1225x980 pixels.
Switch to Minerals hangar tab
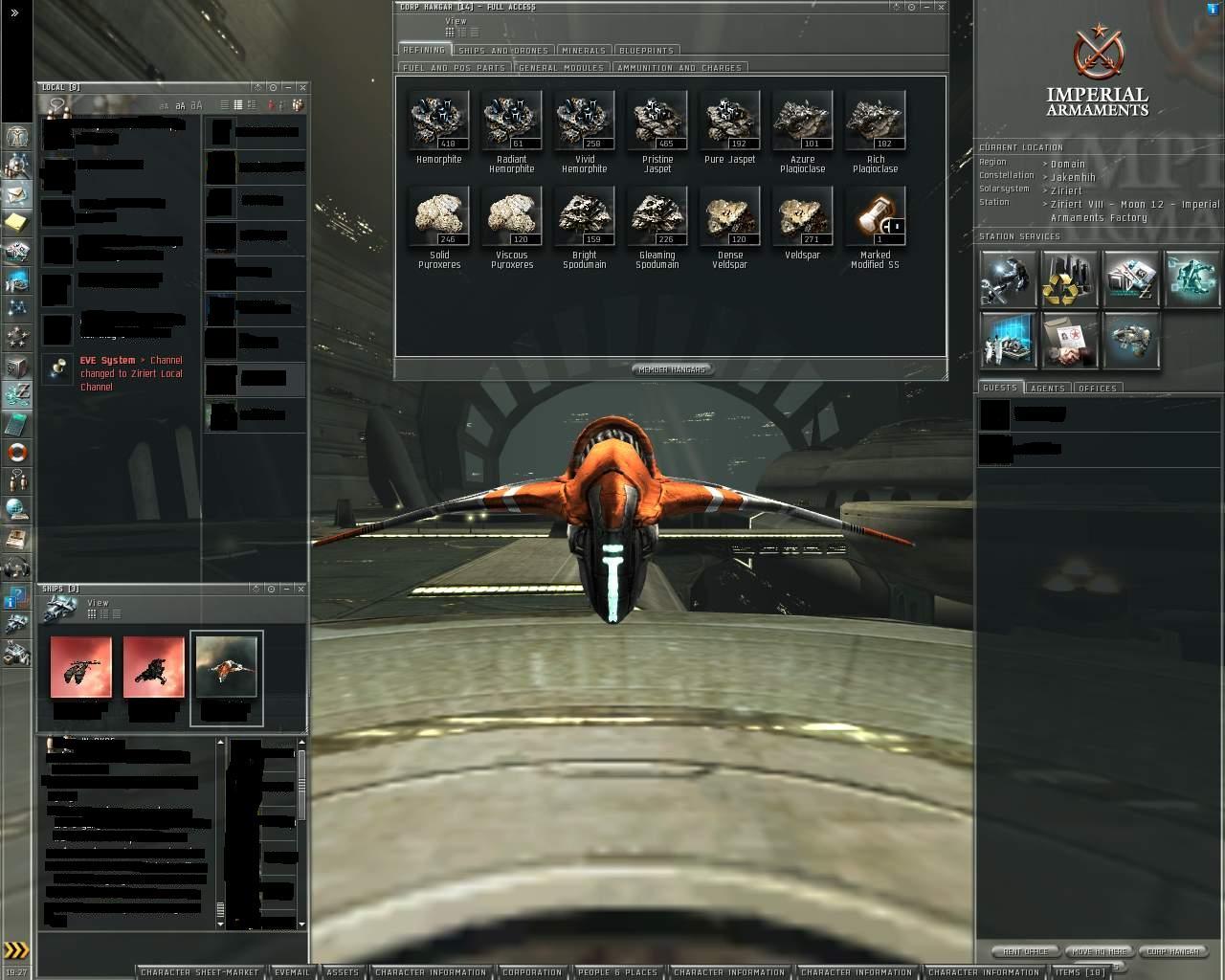coord(584,50)
